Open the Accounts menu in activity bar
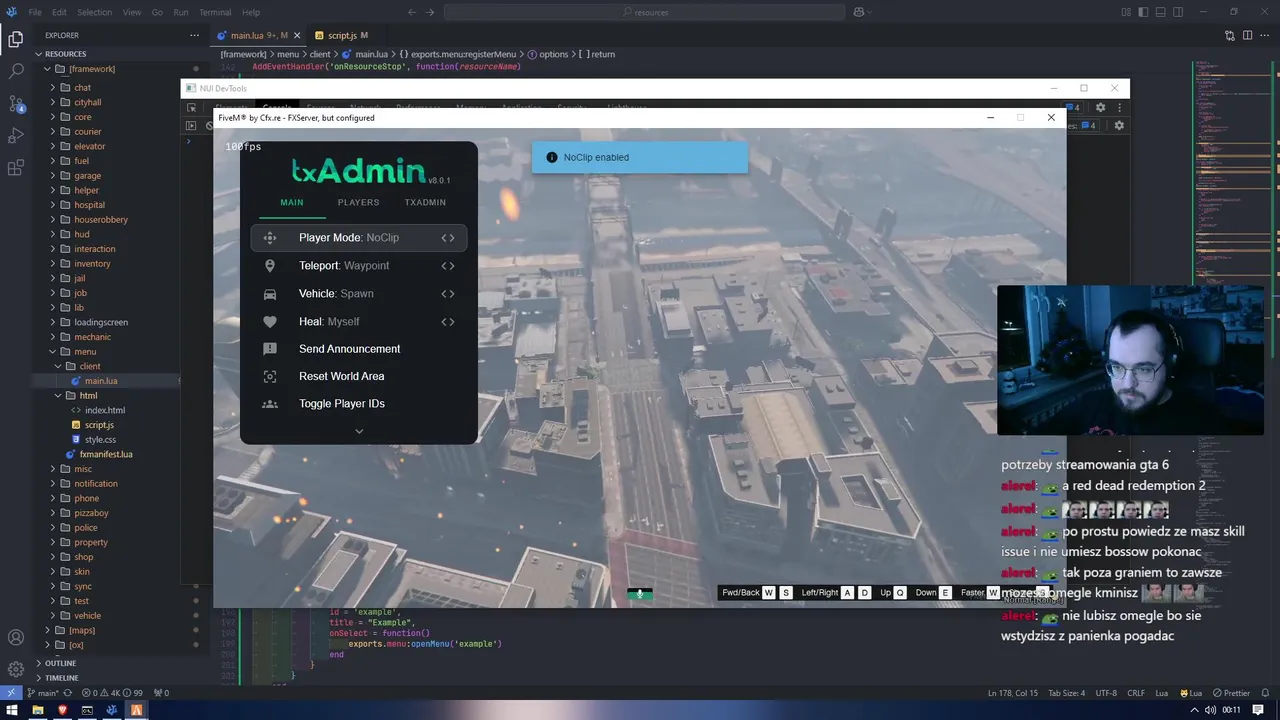 (16, 637)
